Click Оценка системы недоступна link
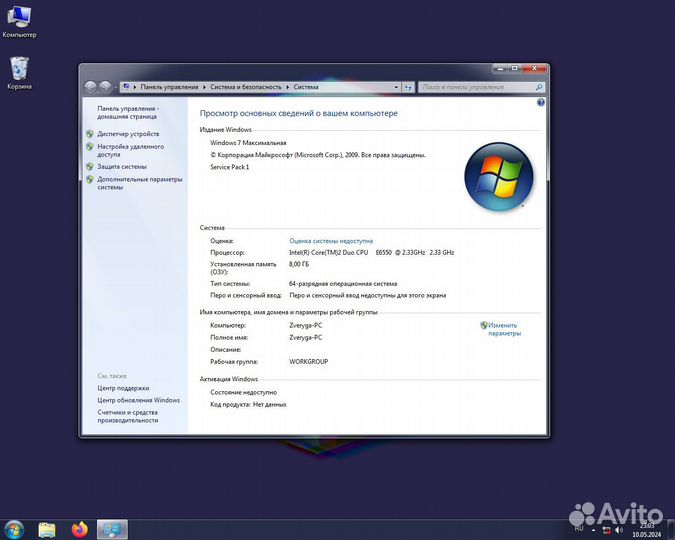675x540 pixels. 331,241
